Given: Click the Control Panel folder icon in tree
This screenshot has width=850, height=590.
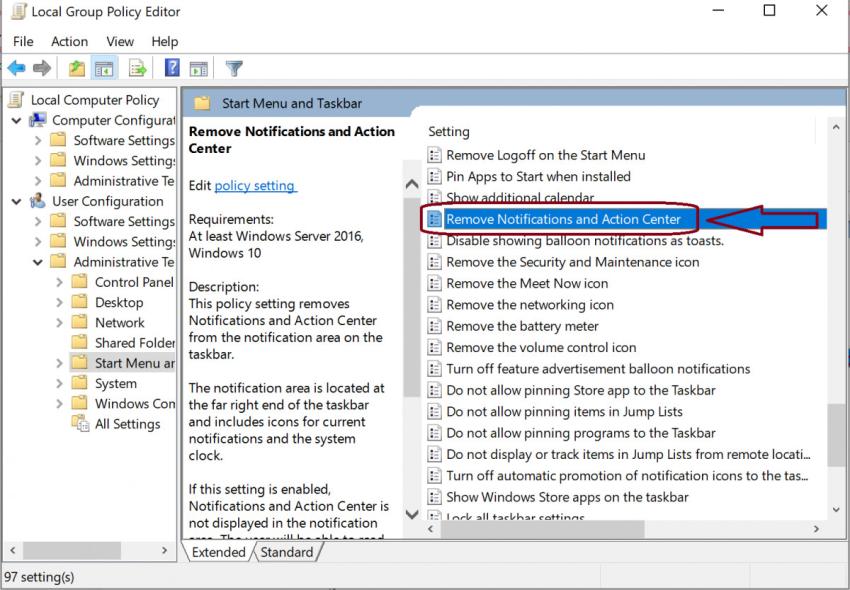Looking at the screenshot, I should point(80,282).
